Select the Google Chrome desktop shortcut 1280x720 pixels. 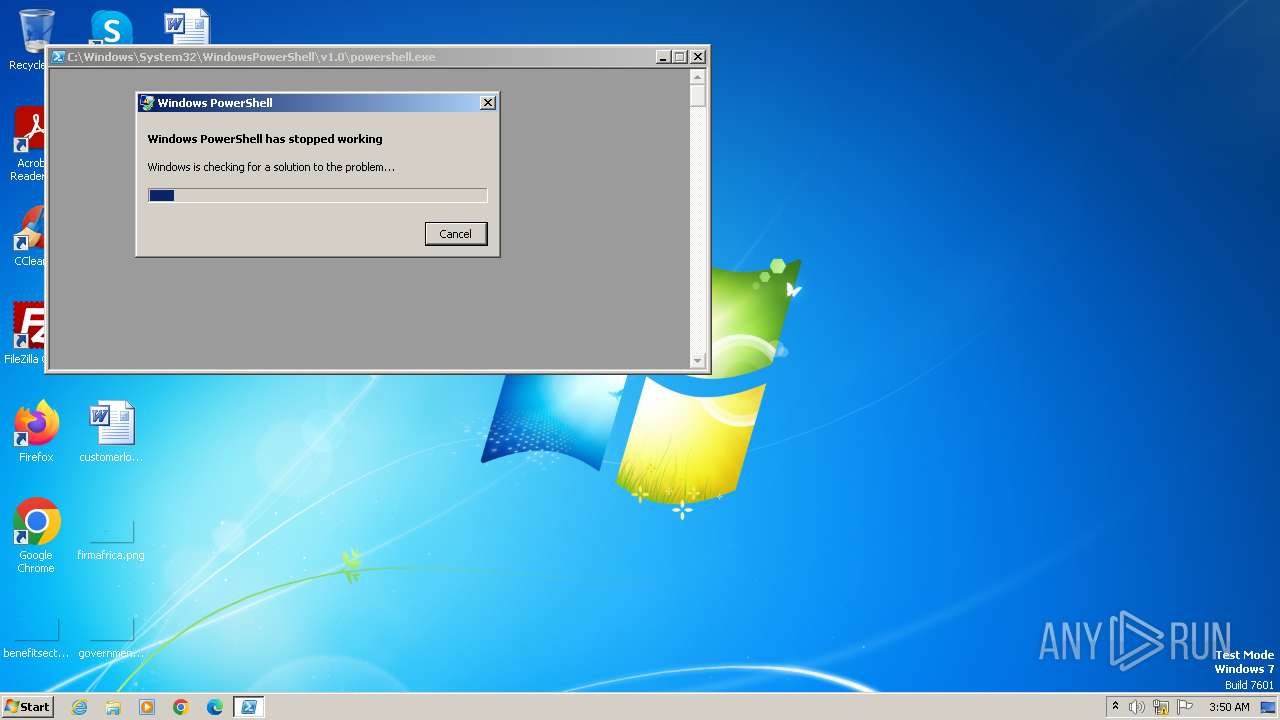click(x=36, y=536)
